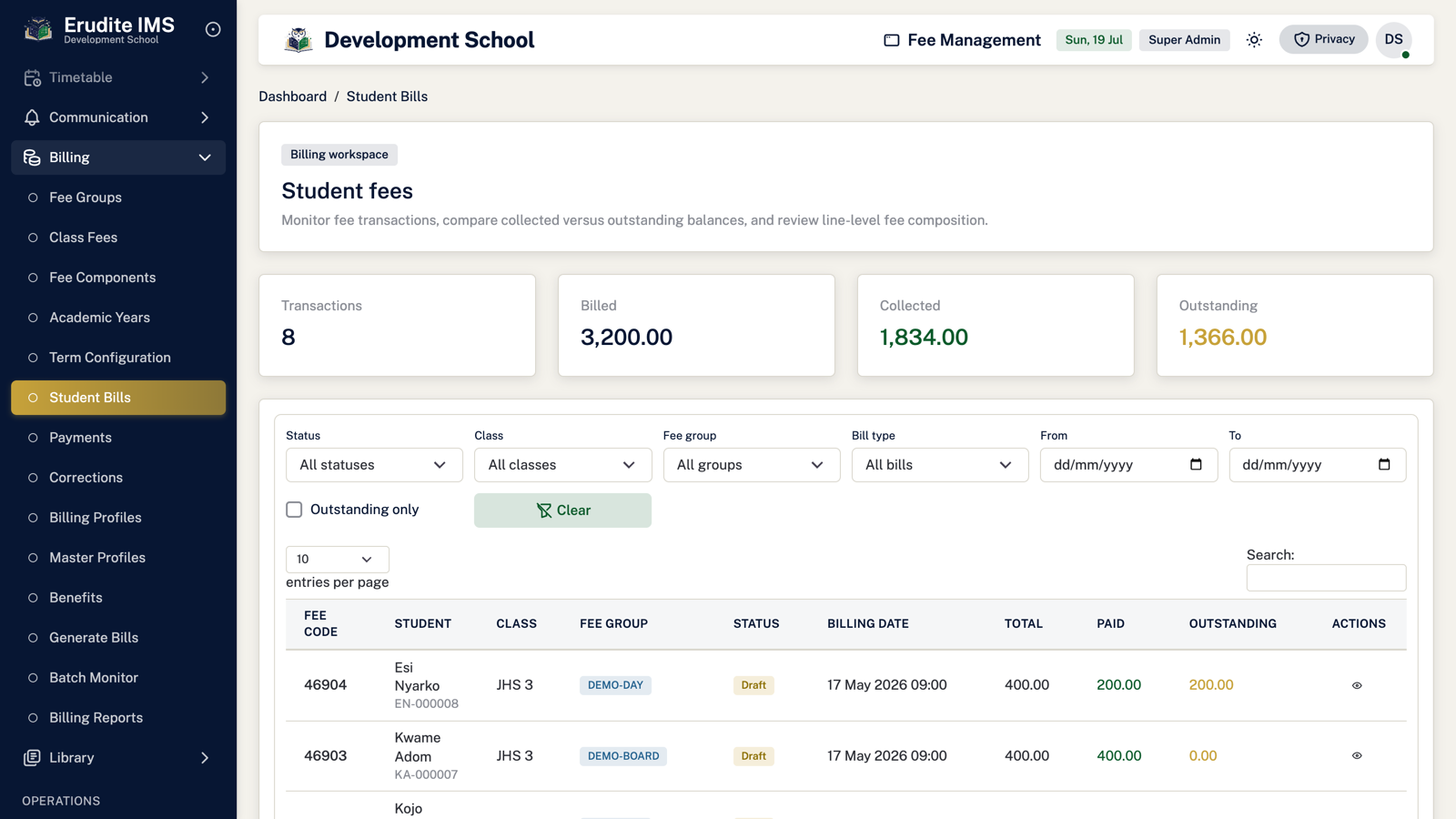Click the From date input field
The height and width of the screenshot is (819, 1456).
[1128, 465]
